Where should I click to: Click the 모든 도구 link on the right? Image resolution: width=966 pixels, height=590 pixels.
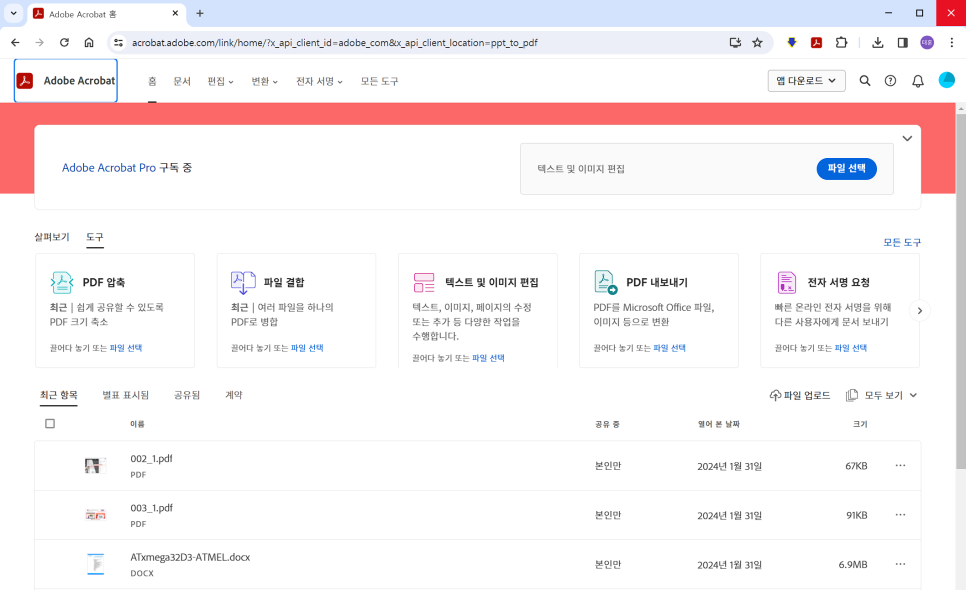(902, 243)
